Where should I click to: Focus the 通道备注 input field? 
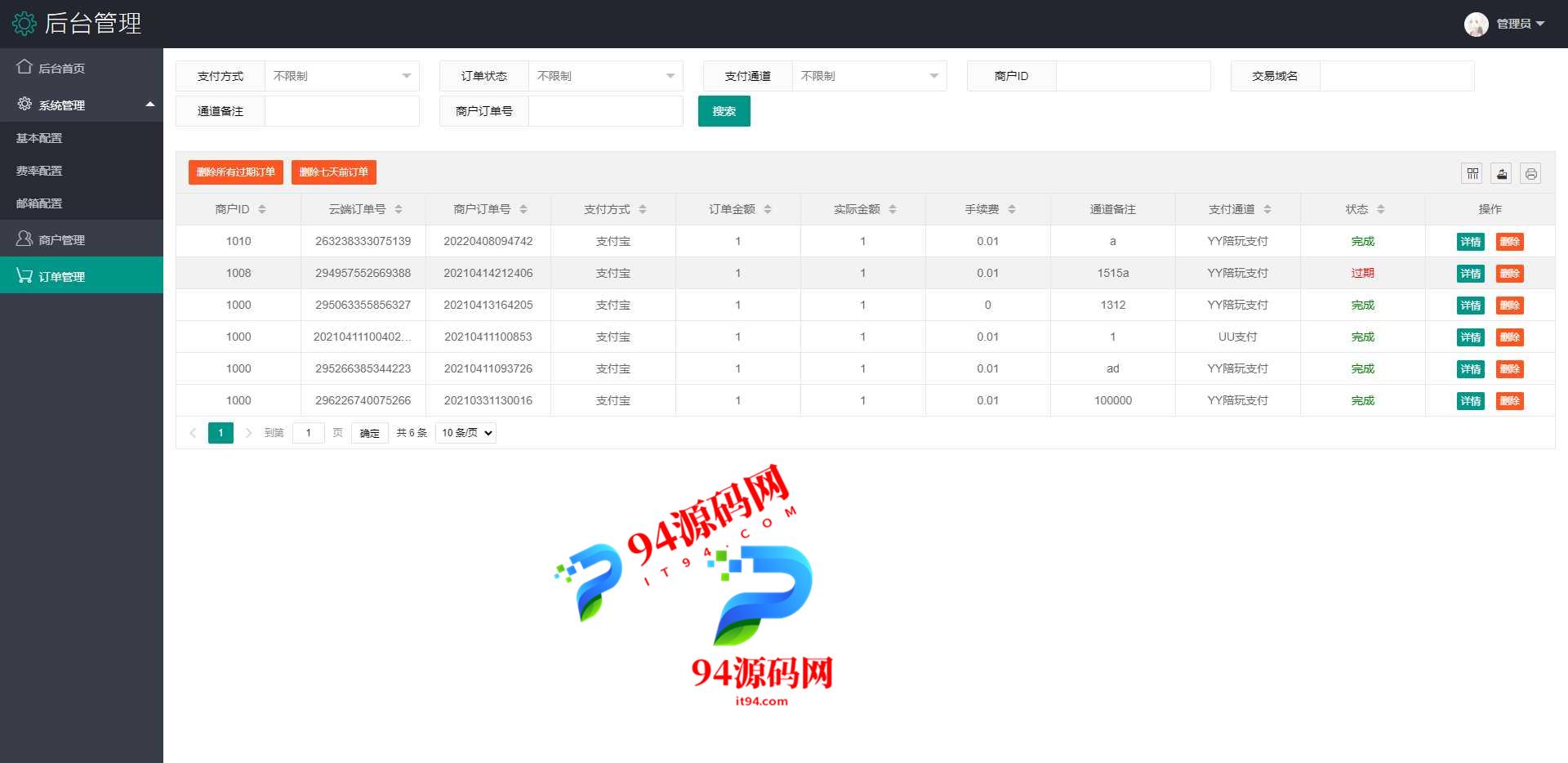[x=341, y=111]
